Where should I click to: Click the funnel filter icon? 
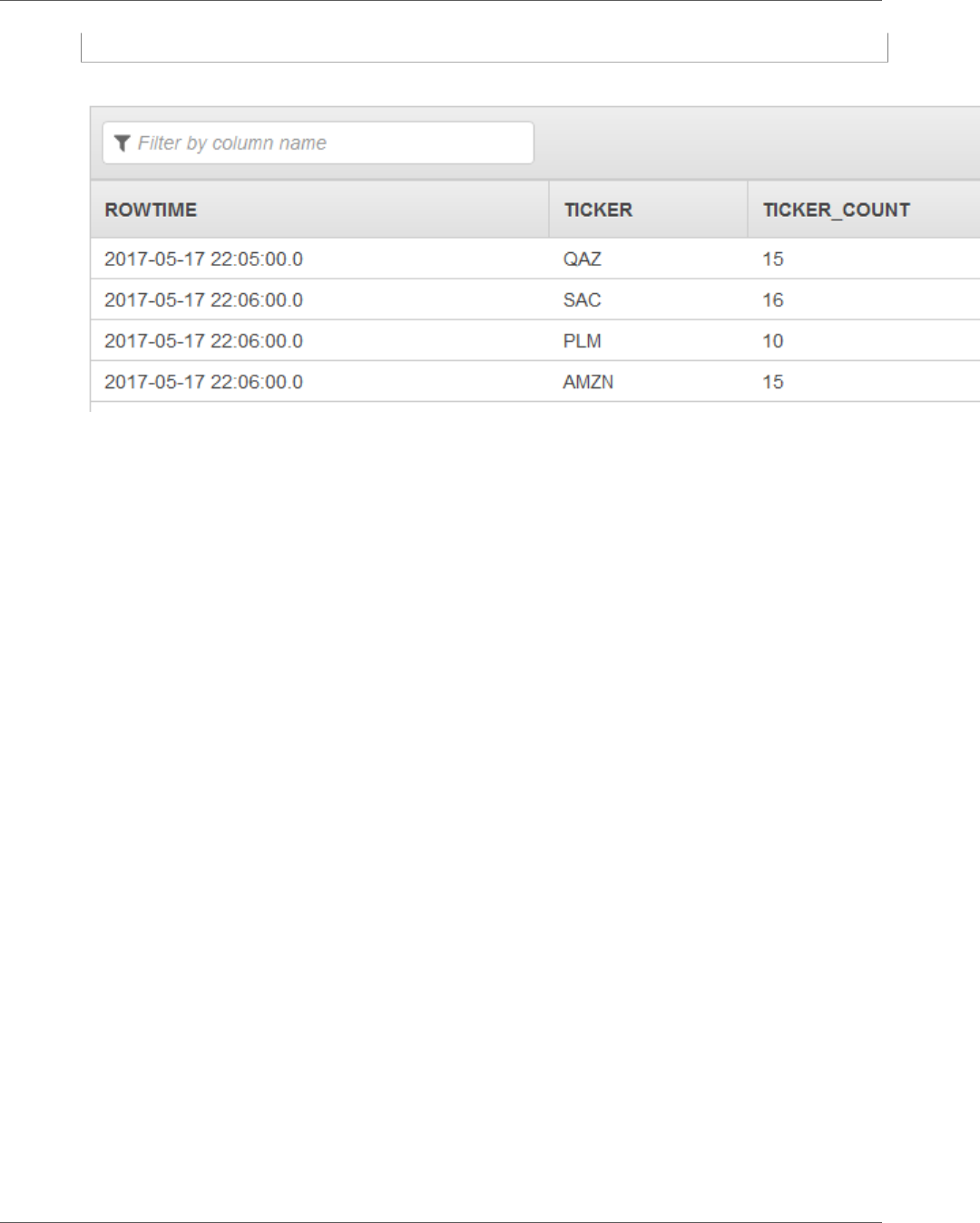click(122, 143)
